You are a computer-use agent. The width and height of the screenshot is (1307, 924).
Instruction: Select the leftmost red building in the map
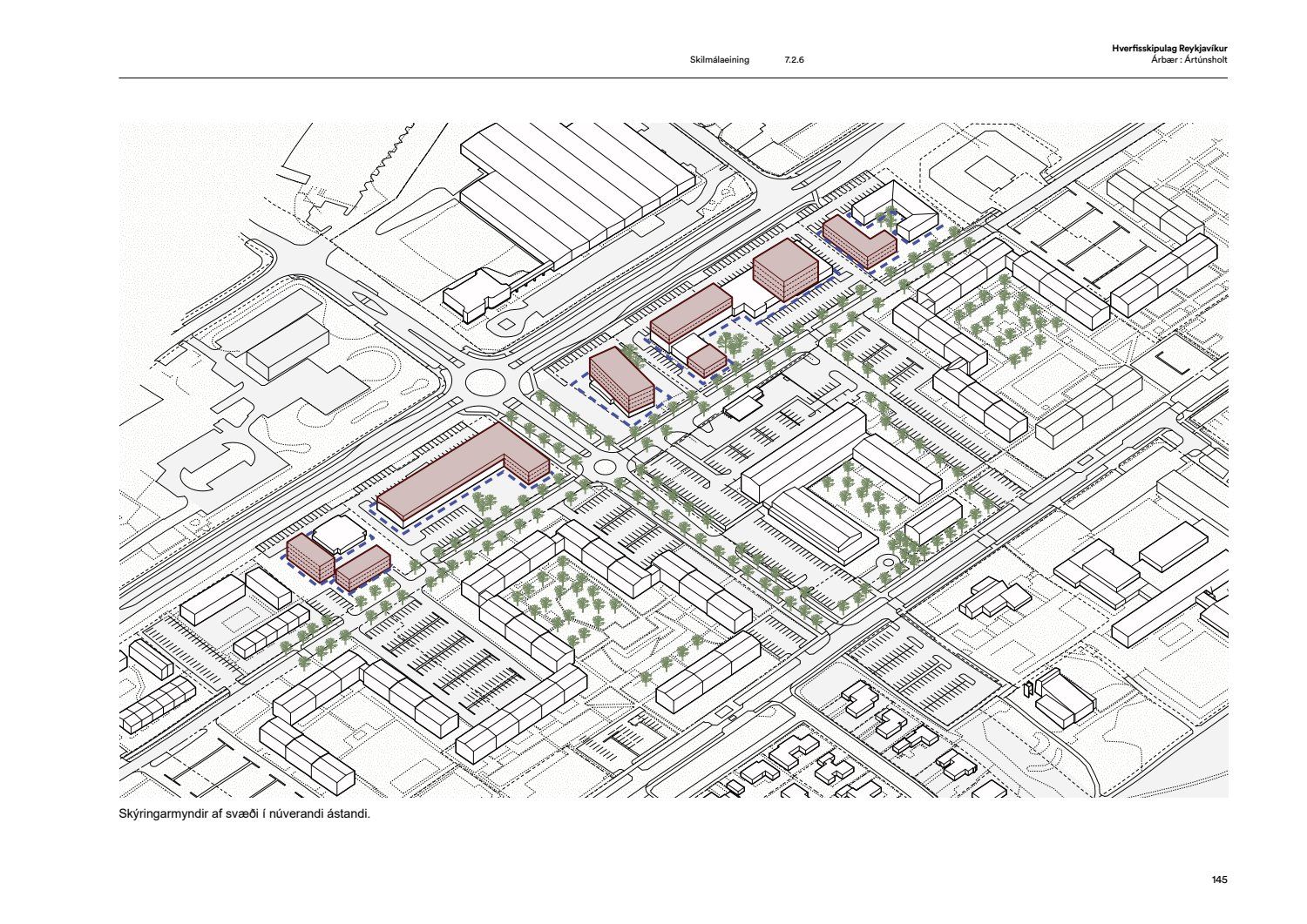pyautogui.click(x=309, y=557)
